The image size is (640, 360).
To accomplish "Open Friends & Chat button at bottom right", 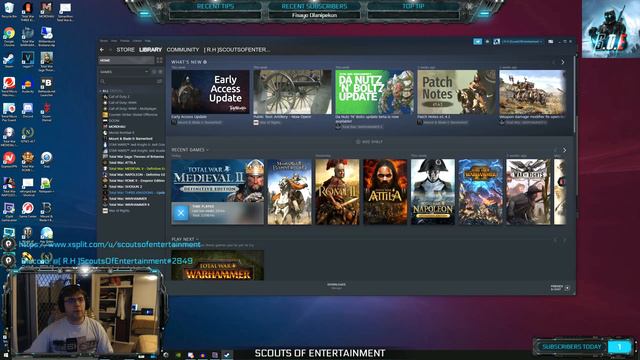I will [x=560, y=288].
